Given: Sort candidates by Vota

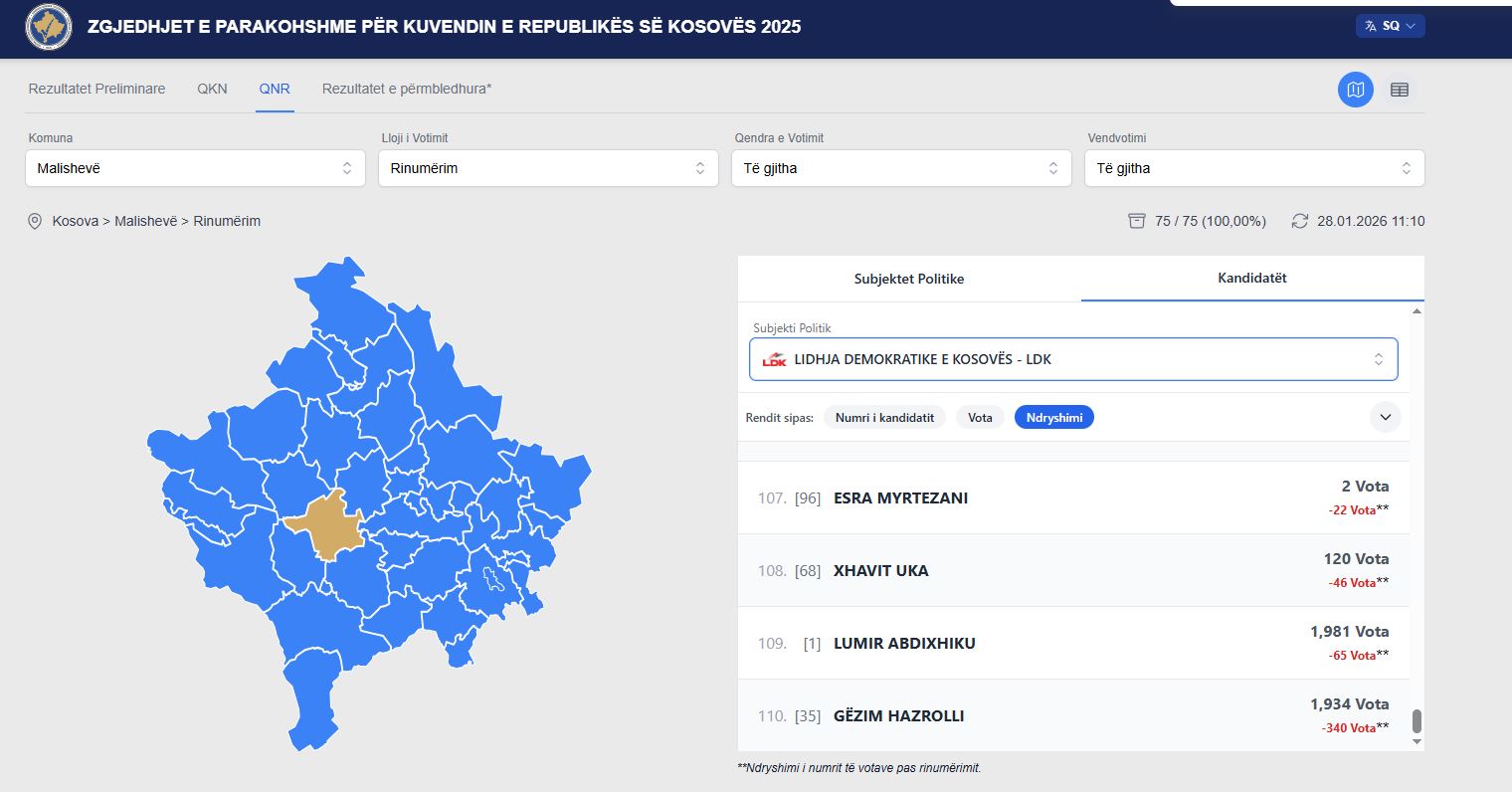Looking at the screenshot, I should [980, 418].
